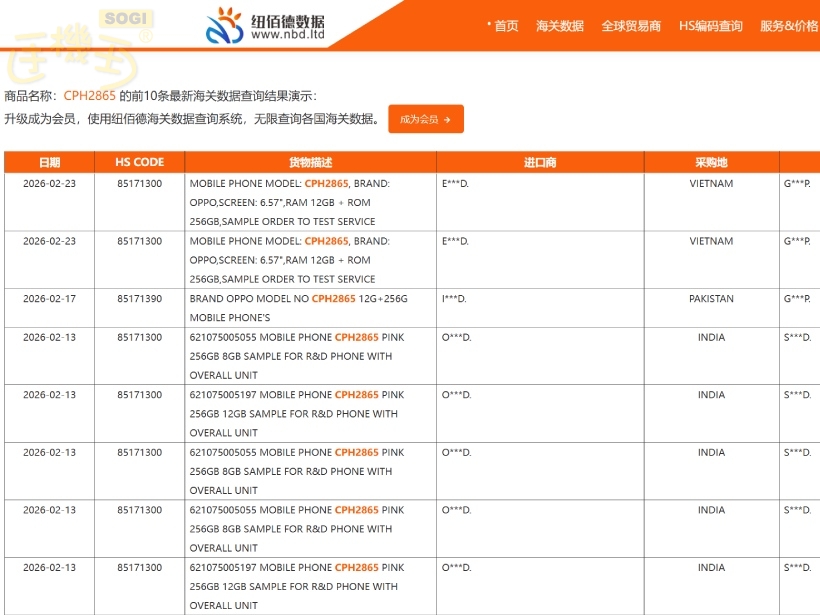The width and height of the screenshot is (820, 615).
Task: Click the sentence 升级成为会员 upgrade prompt text
Action: coord(192,119)
